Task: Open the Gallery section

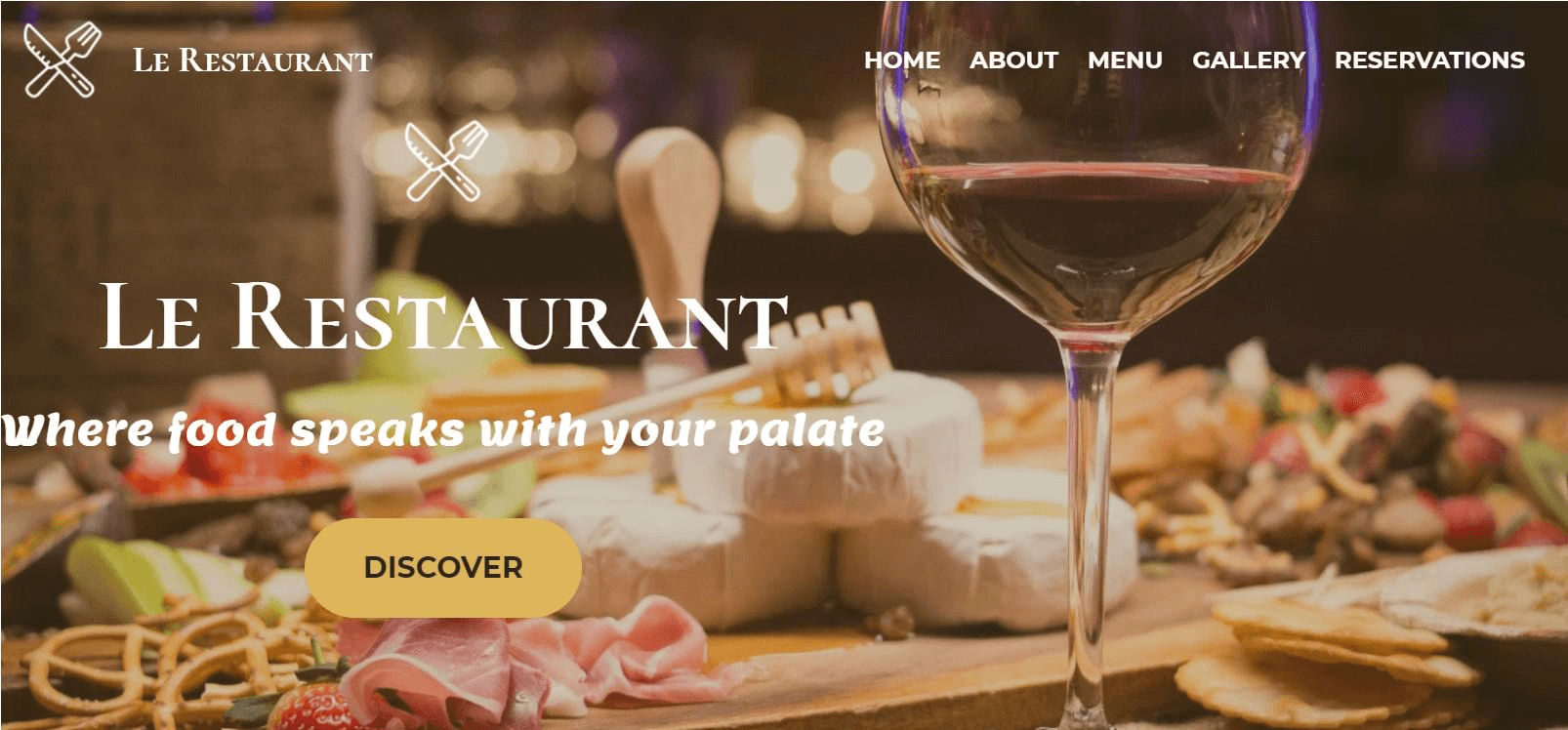Action: [x=1249, y=61]
